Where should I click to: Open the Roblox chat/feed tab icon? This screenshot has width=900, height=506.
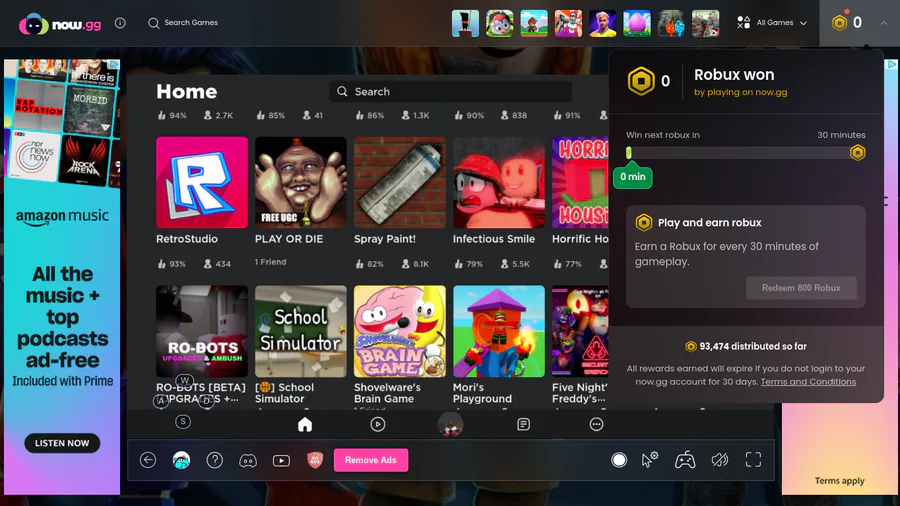(x=523, y=425)
